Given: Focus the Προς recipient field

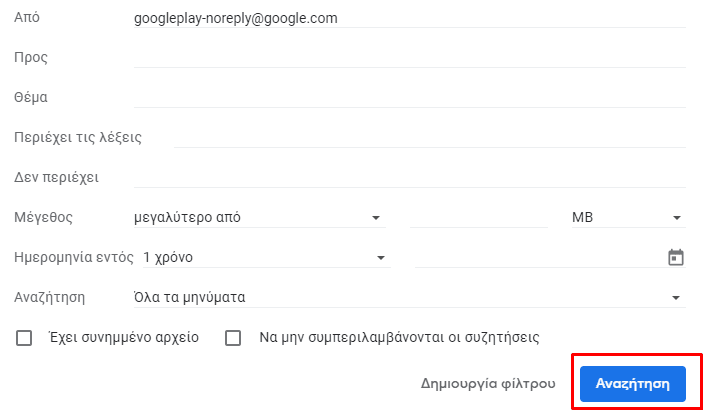Looking at the screenshot, I should (409, 58).
